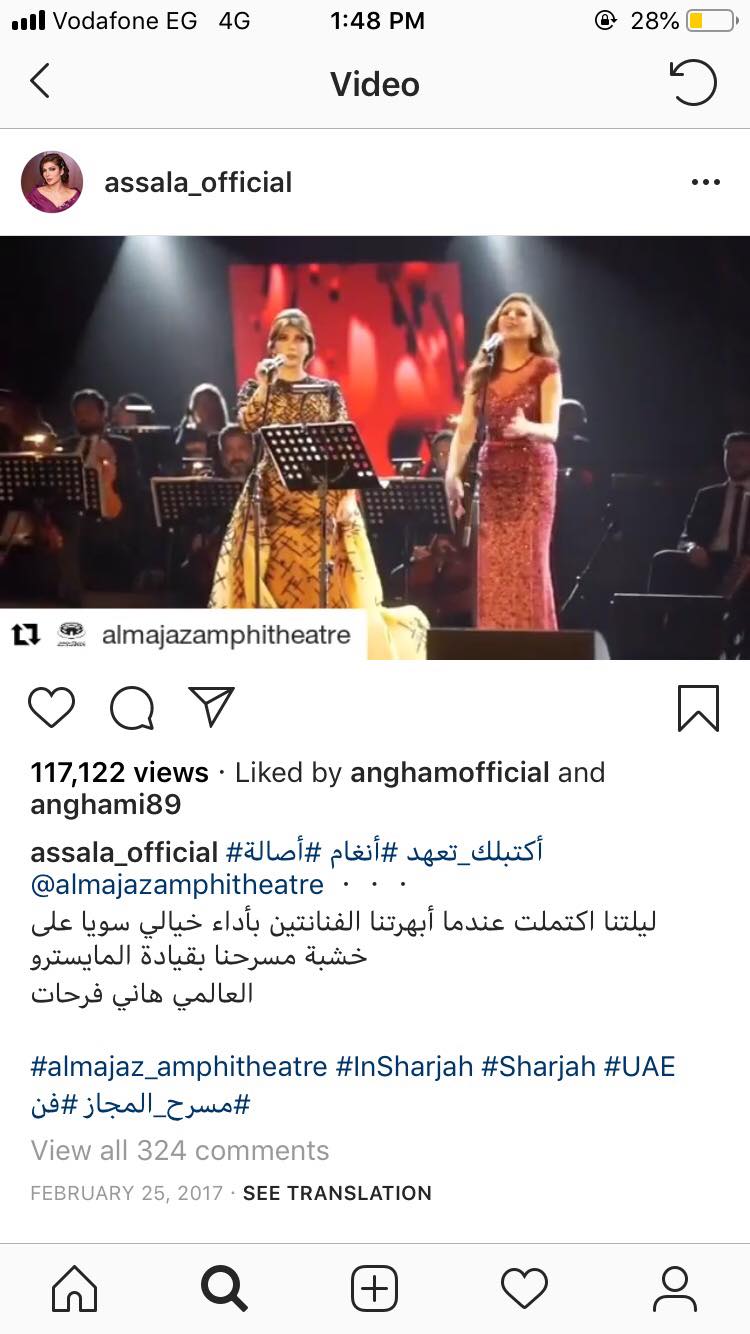The image size is (750, 1334).
Task: Tap SEE TRANSLATION below the caption
Action: [337, 1193]
